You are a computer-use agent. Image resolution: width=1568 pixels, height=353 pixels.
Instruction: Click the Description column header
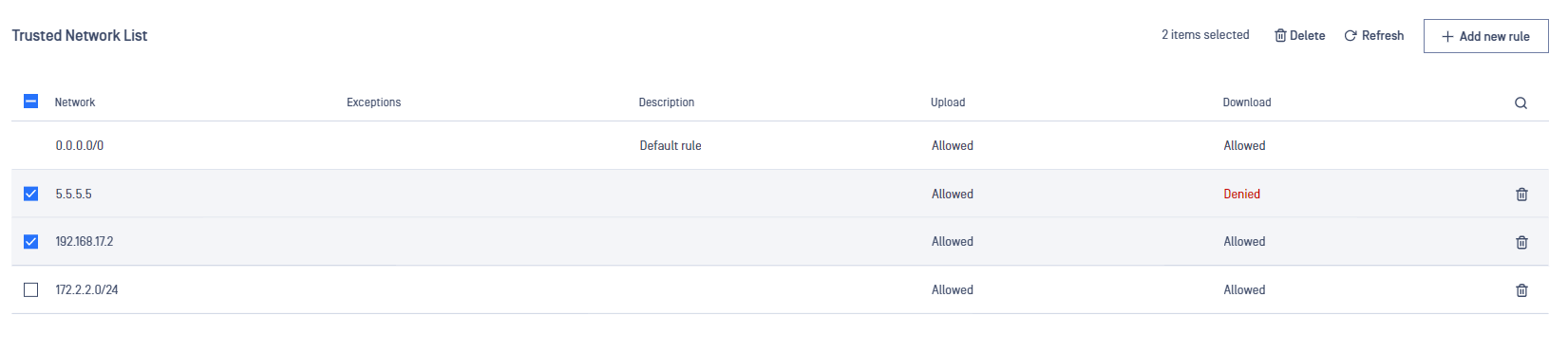pyautogui.click(x=666, y=102)
